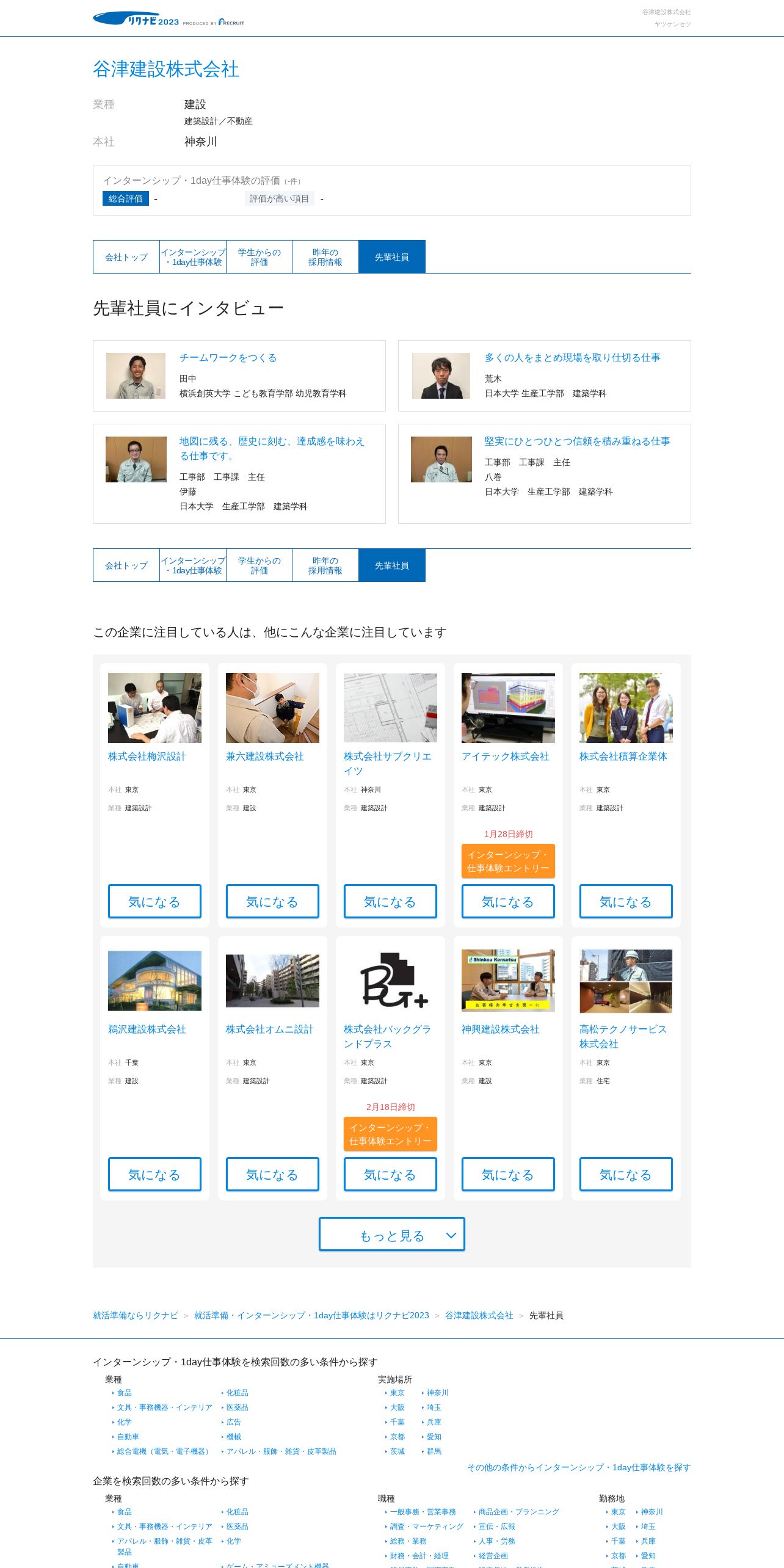The image size is (784, 1568).
Task: Click 気になる under 鵜沢建設株式会社
Action: pyautogui.click(x=154, y=1174)
